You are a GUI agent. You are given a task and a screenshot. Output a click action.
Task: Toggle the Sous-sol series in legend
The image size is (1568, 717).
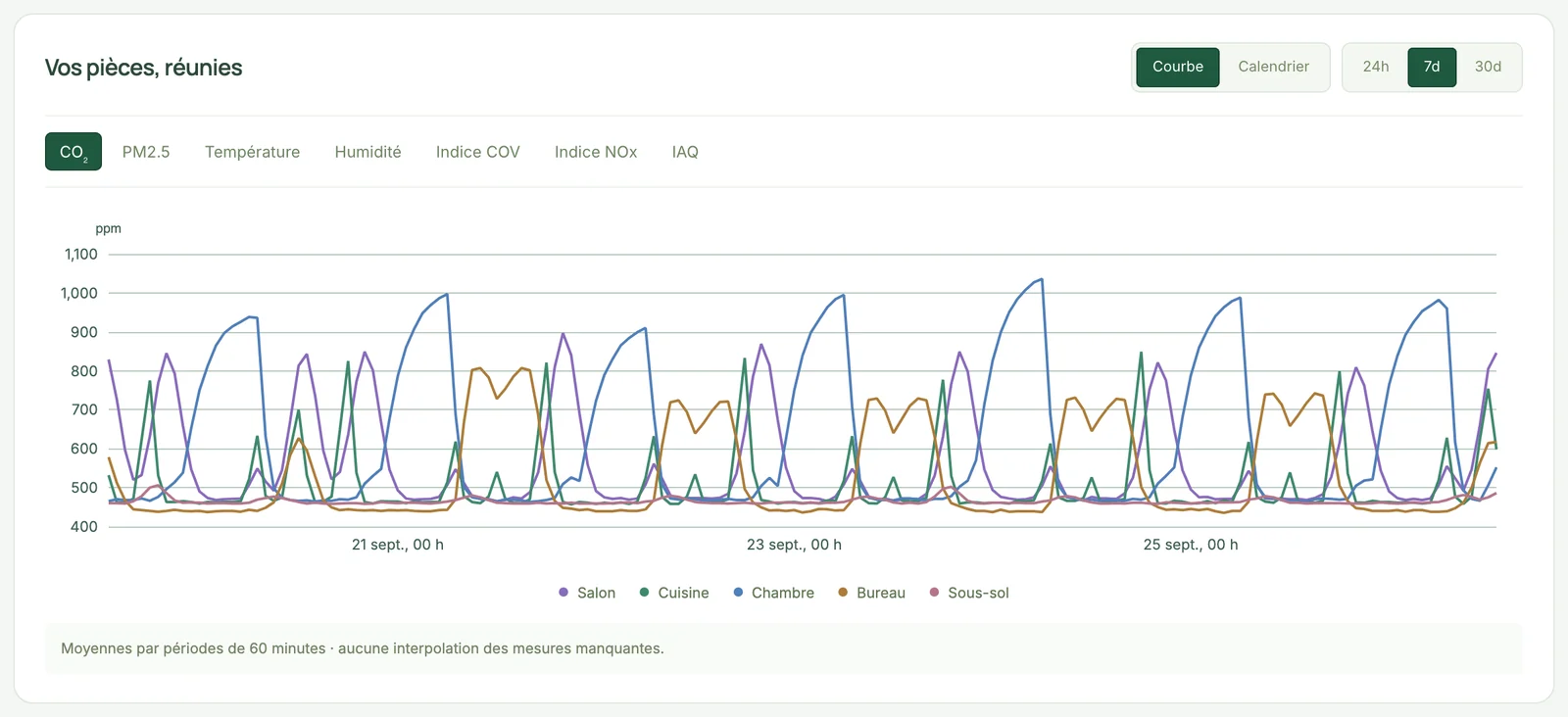[969, 593]
